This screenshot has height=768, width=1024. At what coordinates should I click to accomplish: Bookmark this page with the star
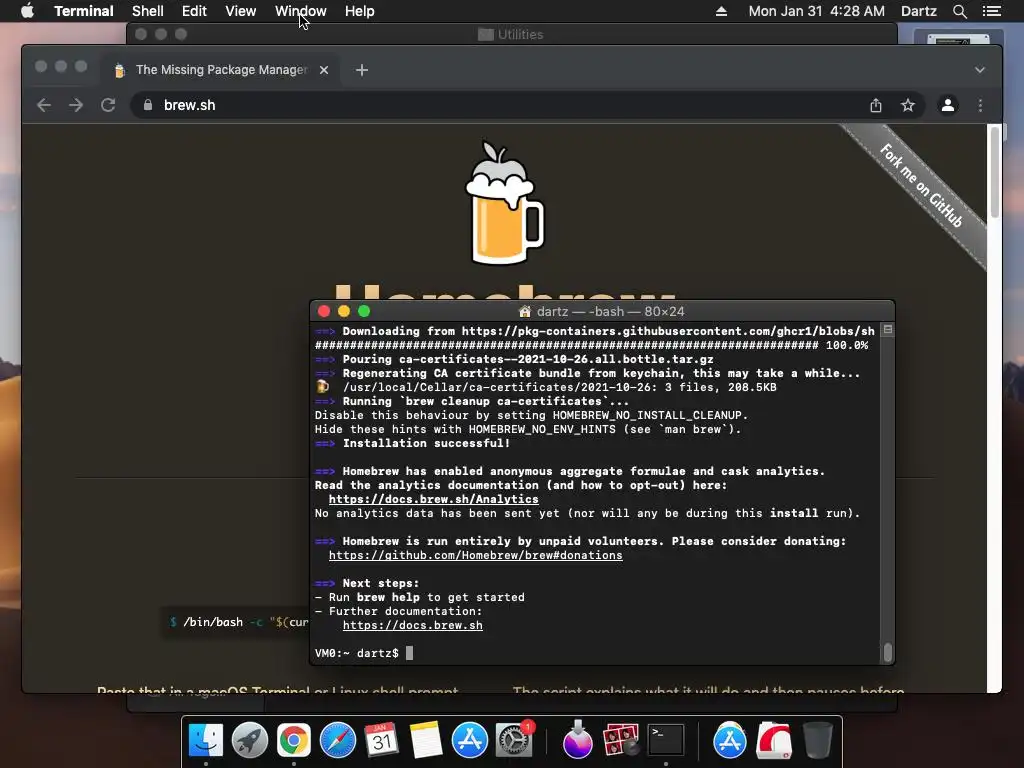point(908,105)
